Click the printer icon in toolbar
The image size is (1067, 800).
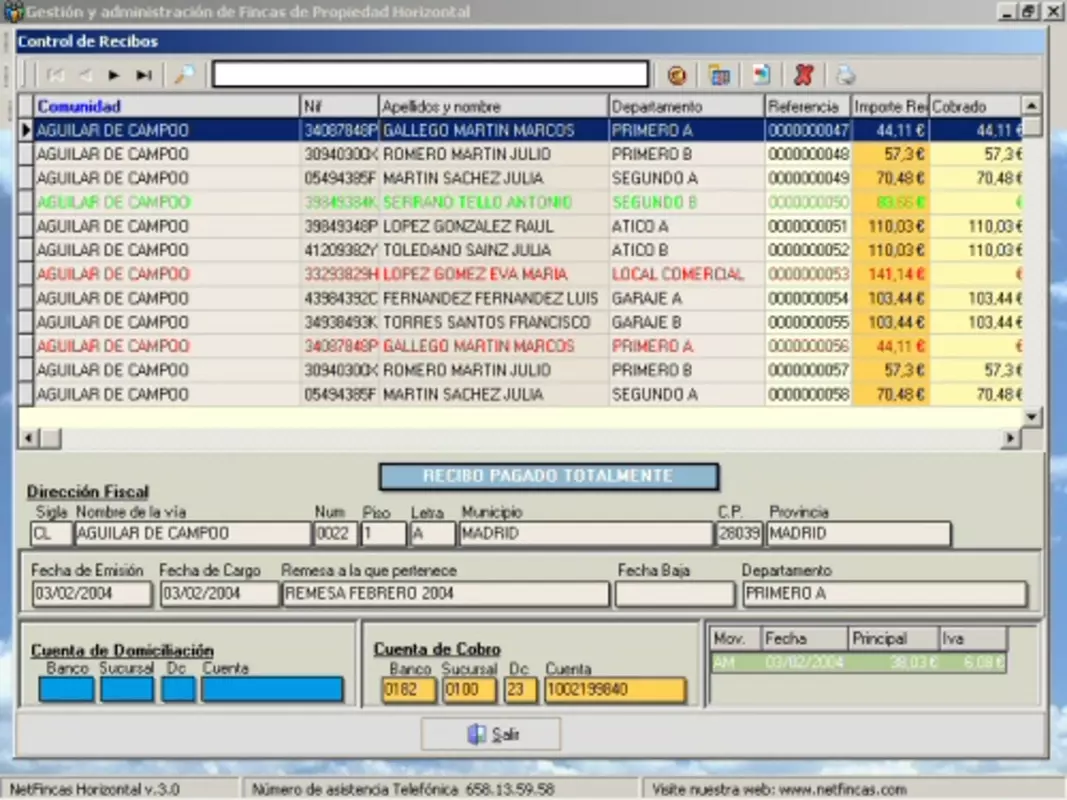845,75
